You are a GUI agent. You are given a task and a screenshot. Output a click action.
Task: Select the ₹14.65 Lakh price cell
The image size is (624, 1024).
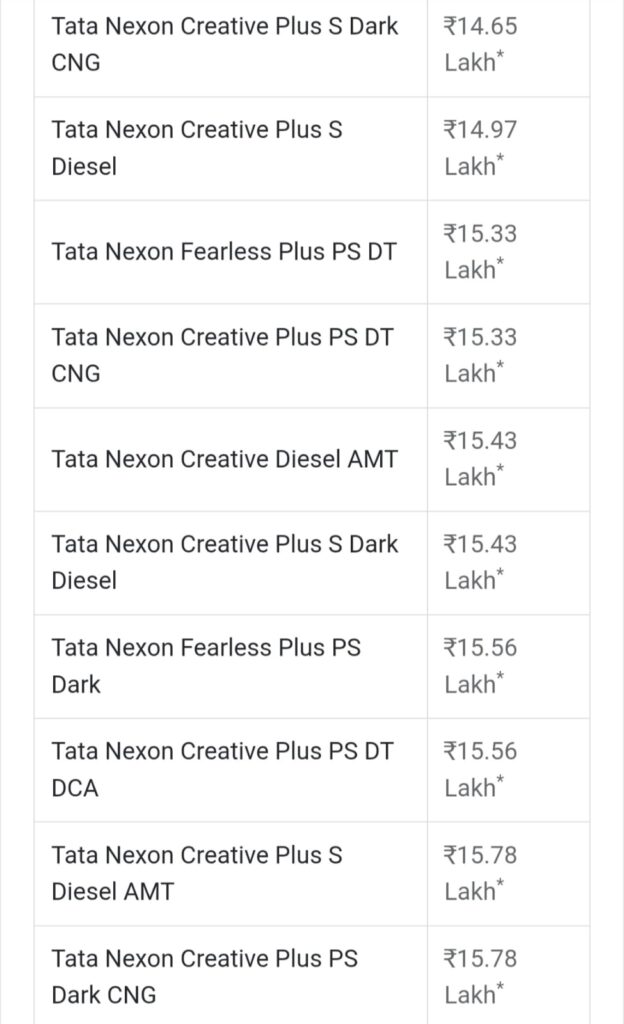pos(481,45)
